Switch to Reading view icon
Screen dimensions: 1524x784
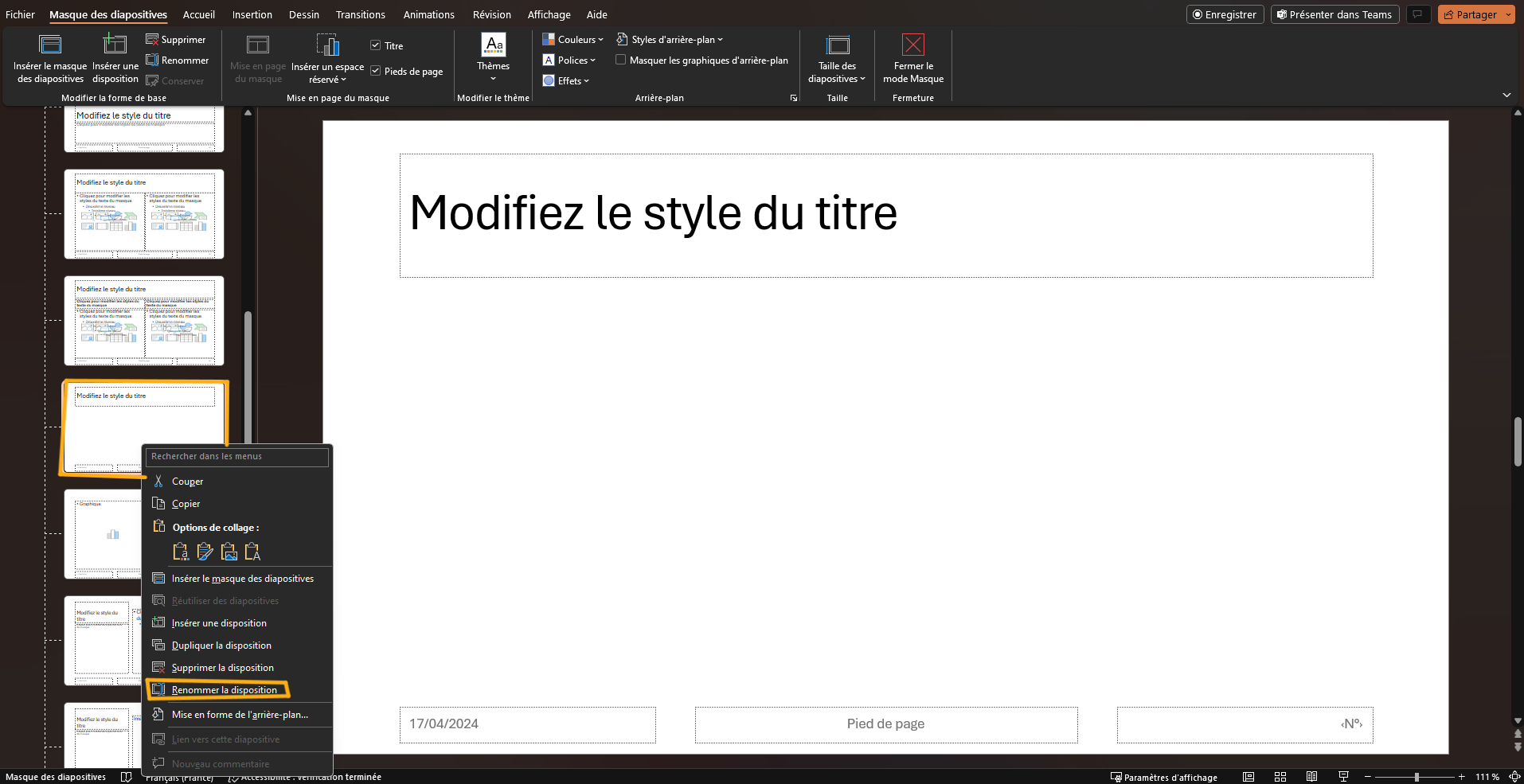coord(1311,777)
